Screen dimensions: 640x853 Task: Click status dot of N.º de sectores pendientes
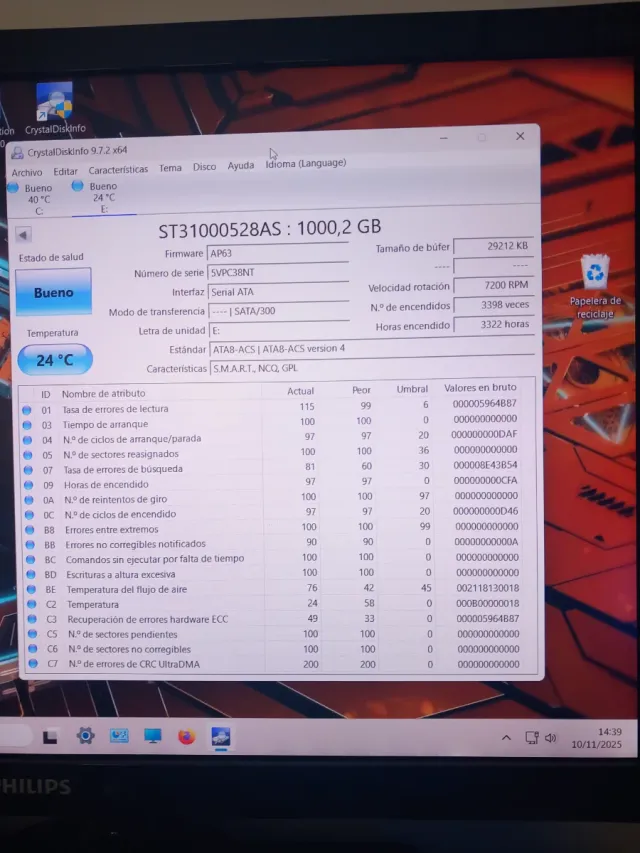33,634
